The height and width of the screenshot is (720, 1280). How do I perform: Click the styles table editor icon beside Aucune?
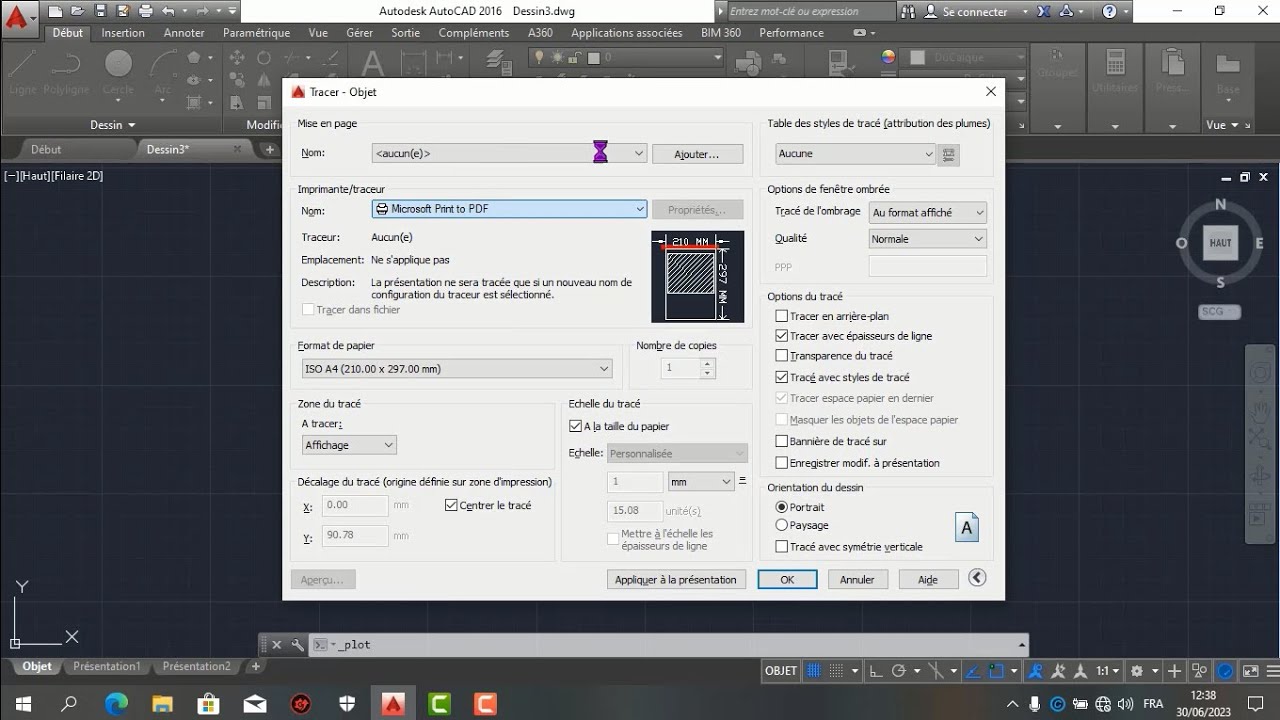950,154
